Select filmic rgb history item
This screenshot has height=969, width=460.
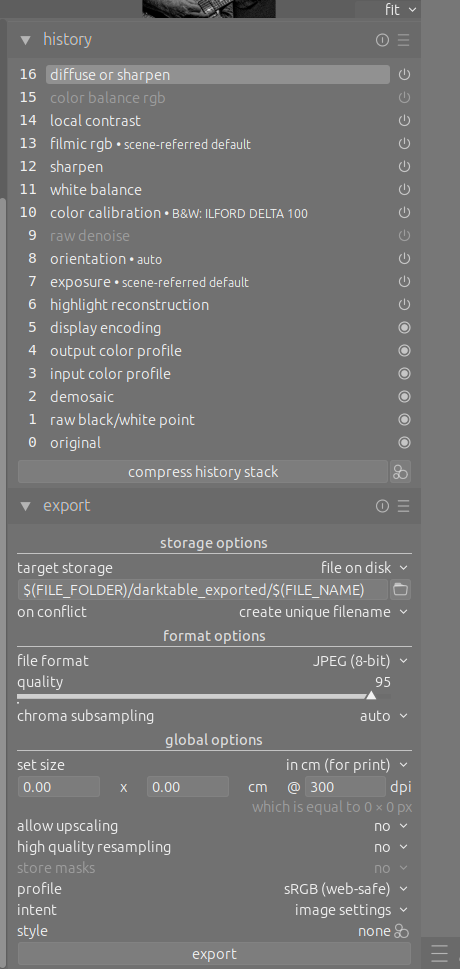pos(81,144)
